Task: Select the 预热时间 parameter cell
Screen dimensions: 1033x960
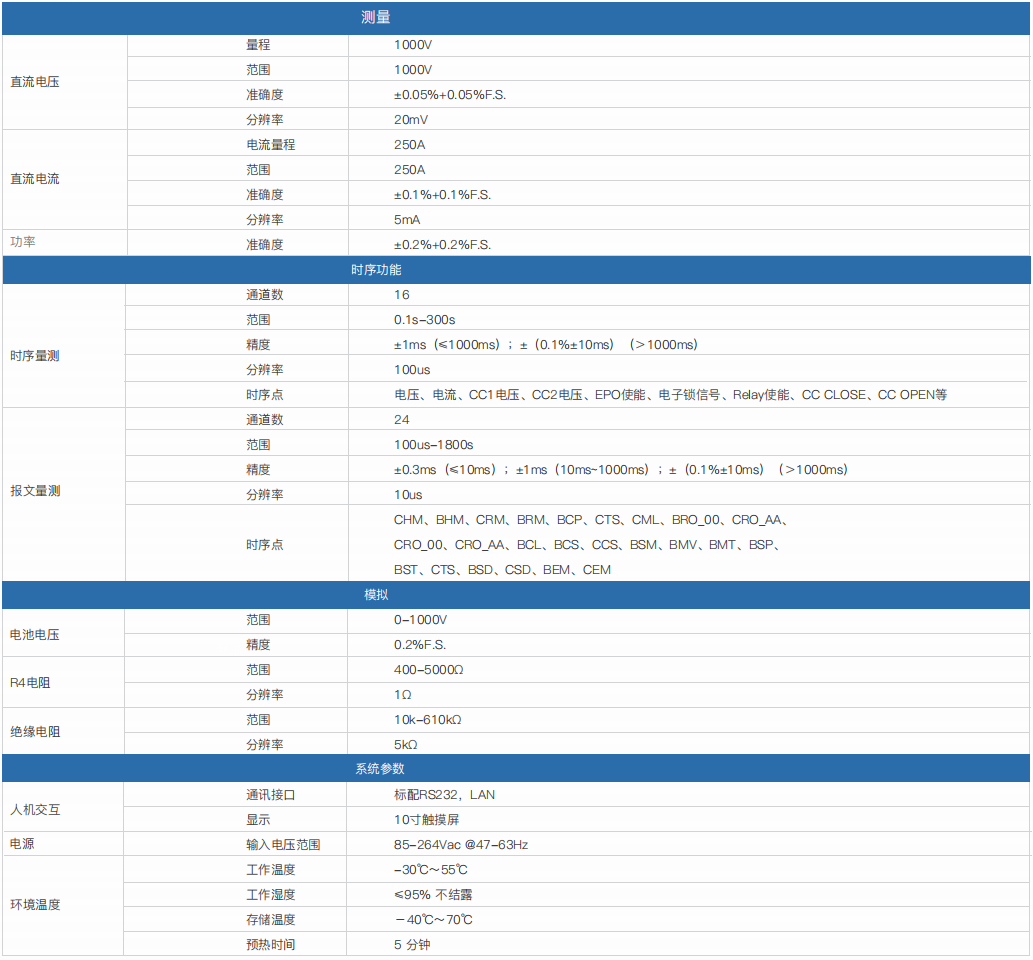Action: point(271,945)
